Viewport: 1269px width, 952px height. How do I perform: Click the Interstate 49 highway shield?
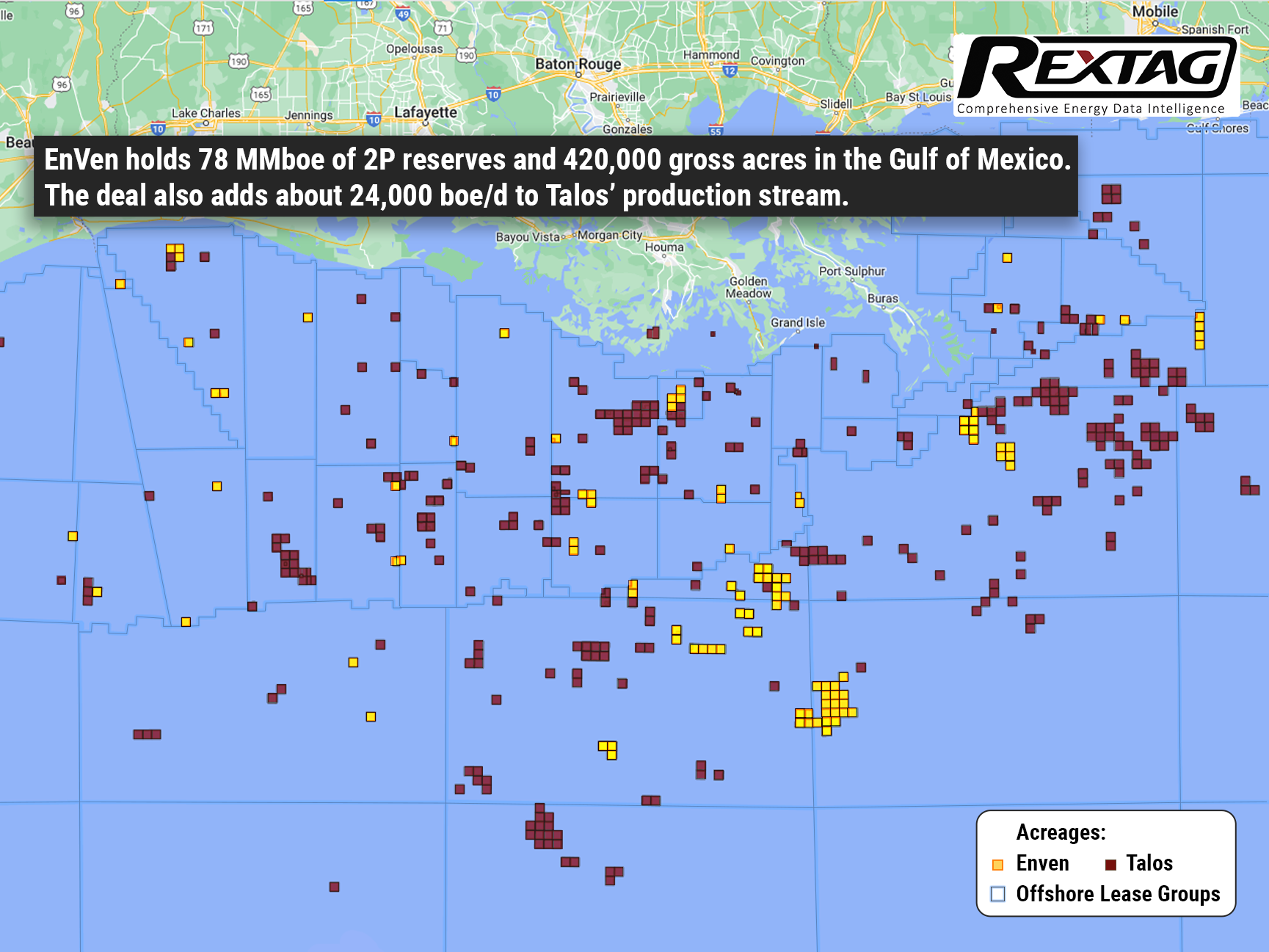[403, 12]
